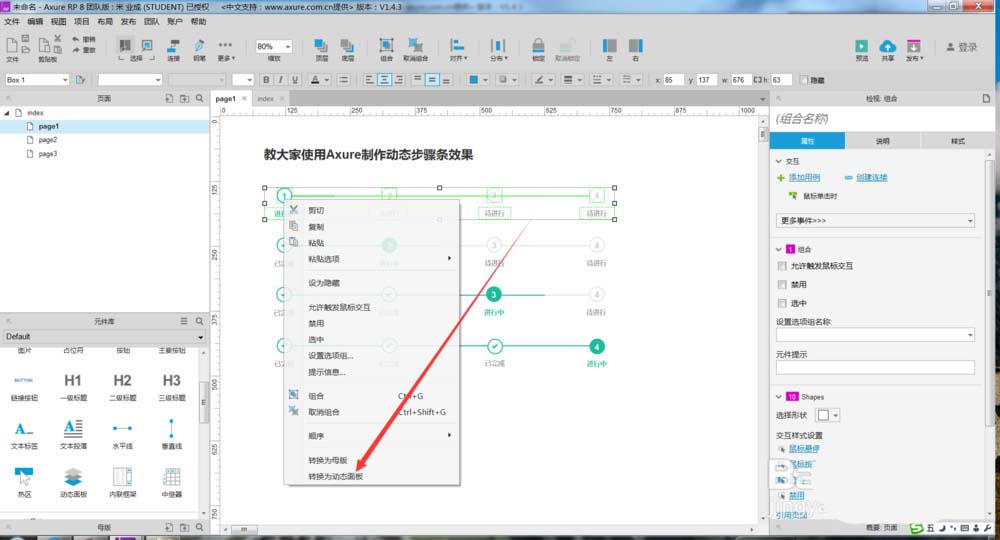Click the lock aspect ratio icon
1000x540 pixels.
[x=757, y=80]
